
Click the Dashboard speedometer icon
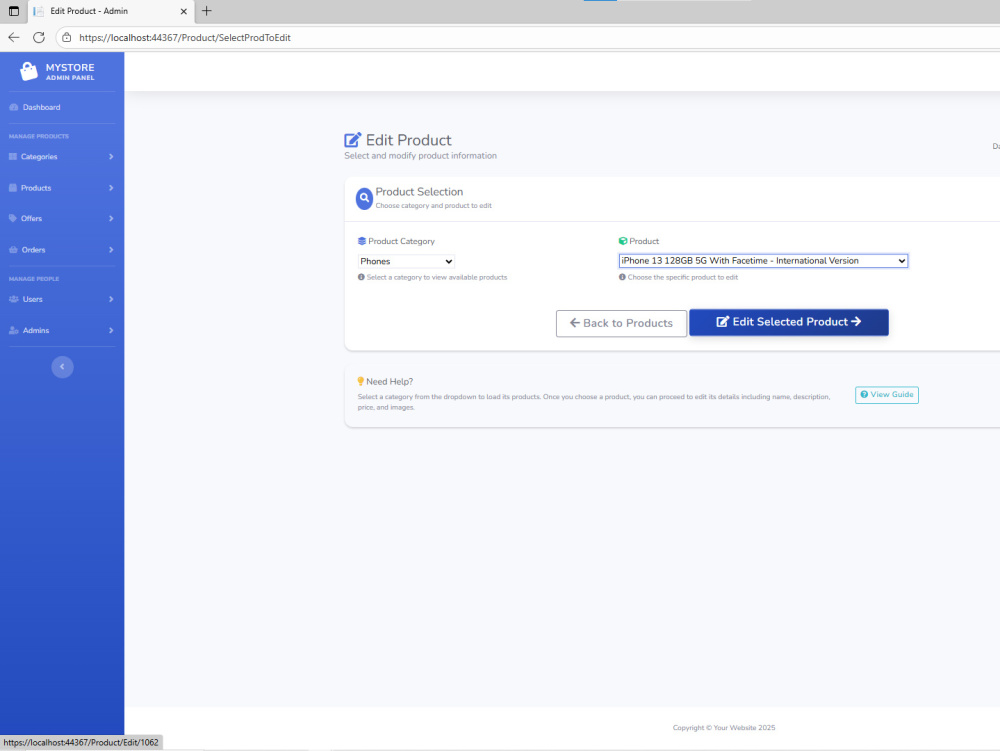[14, 107]
